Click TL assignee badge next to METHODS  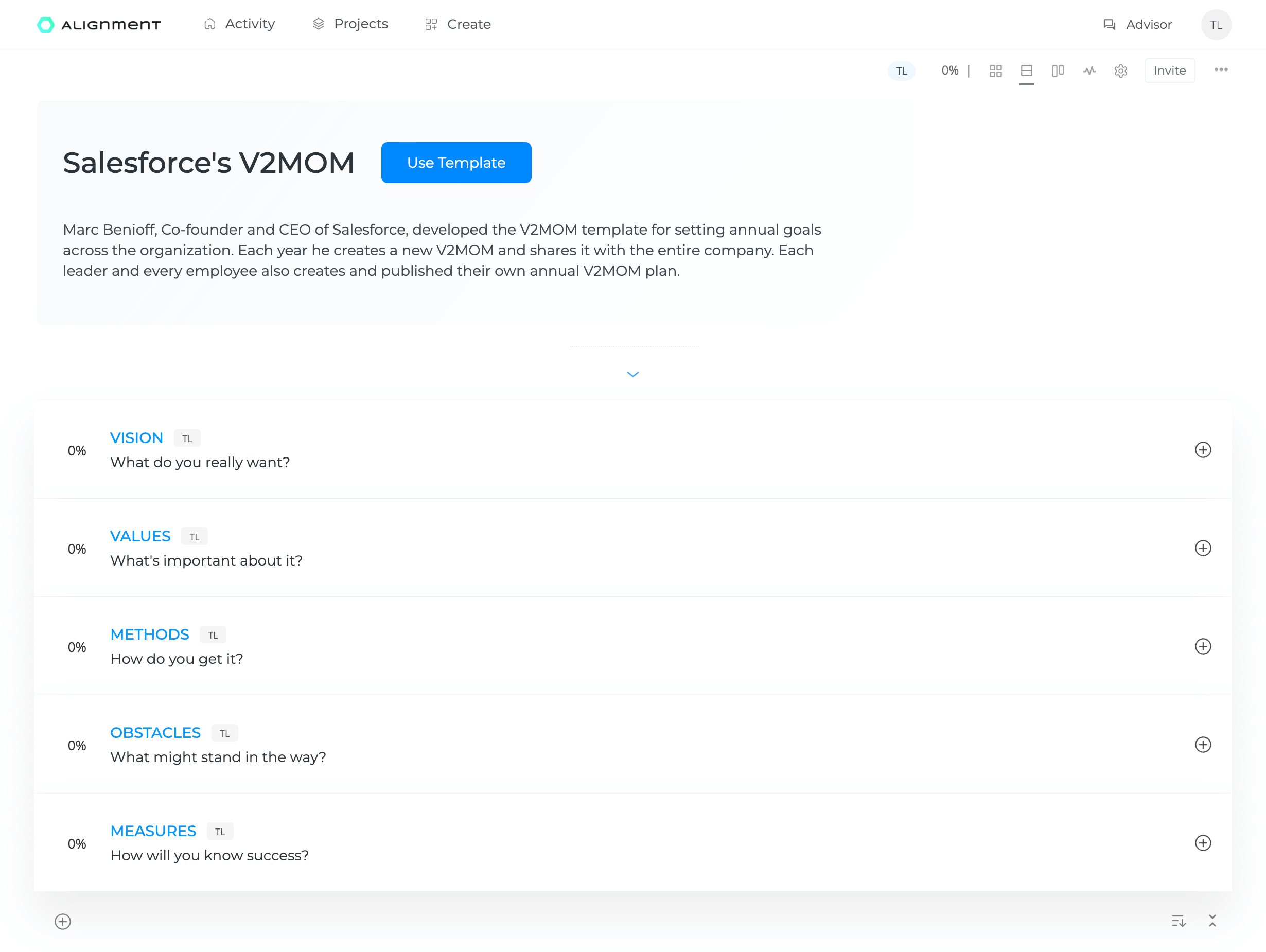(213, 635)
